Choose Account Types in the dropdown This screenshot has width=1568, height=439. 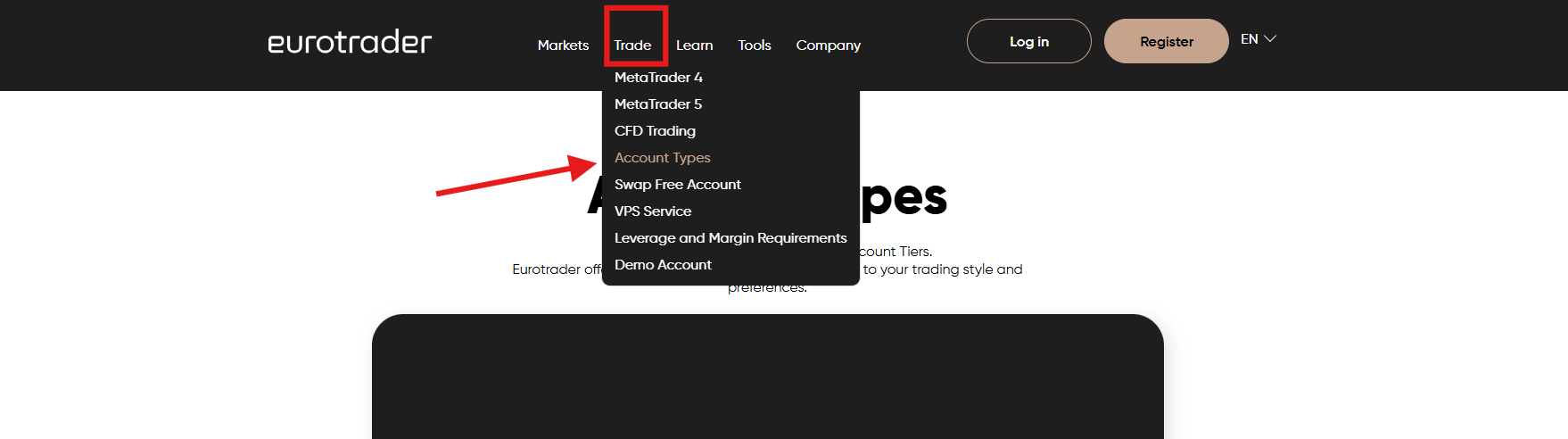click(662, 158)
